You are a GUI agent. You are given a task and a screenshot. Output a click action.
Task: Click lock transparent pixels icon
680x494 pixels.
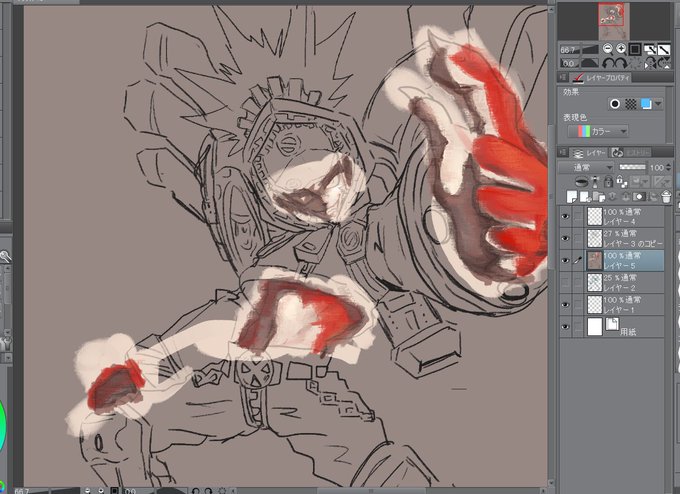point(622,181)
